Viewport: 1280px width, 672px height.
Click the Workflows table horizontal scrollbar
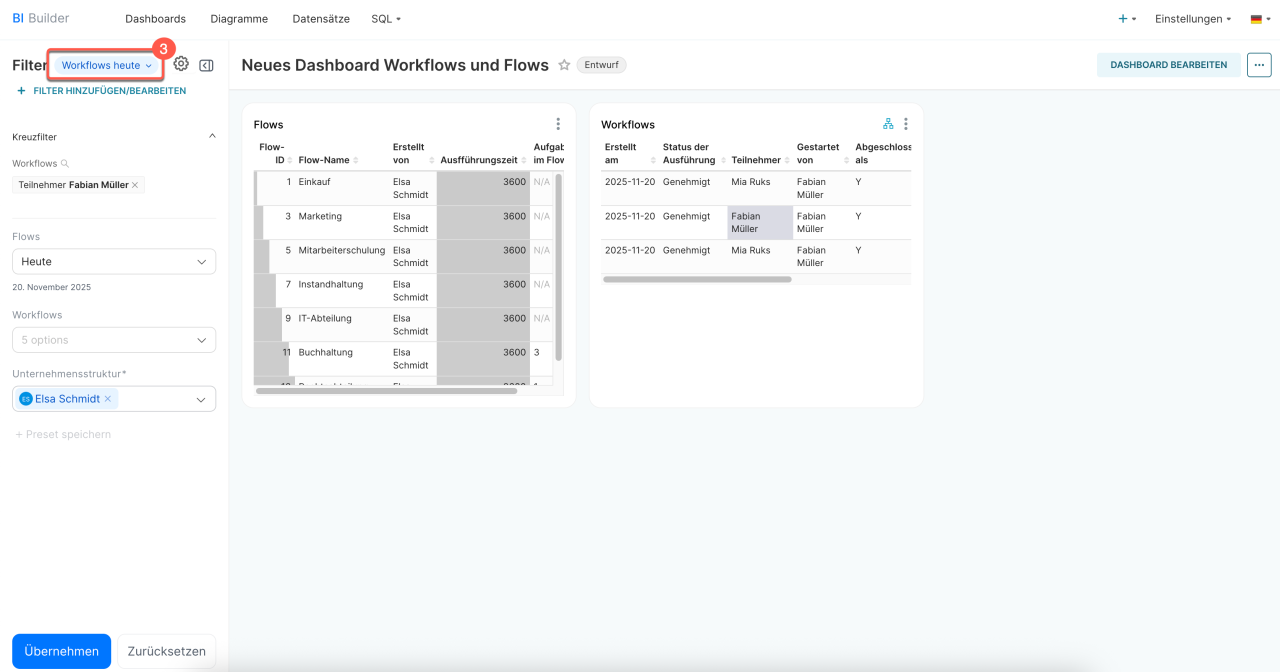pyautogui.click(x=697, y=279)
